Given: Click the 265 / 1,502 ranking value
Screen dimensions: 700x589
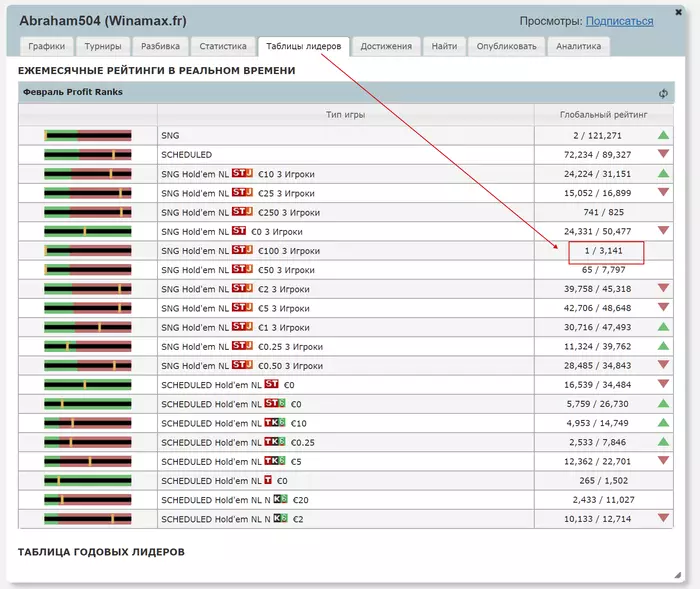Looking at the screenshot, I should pos(604,480).
